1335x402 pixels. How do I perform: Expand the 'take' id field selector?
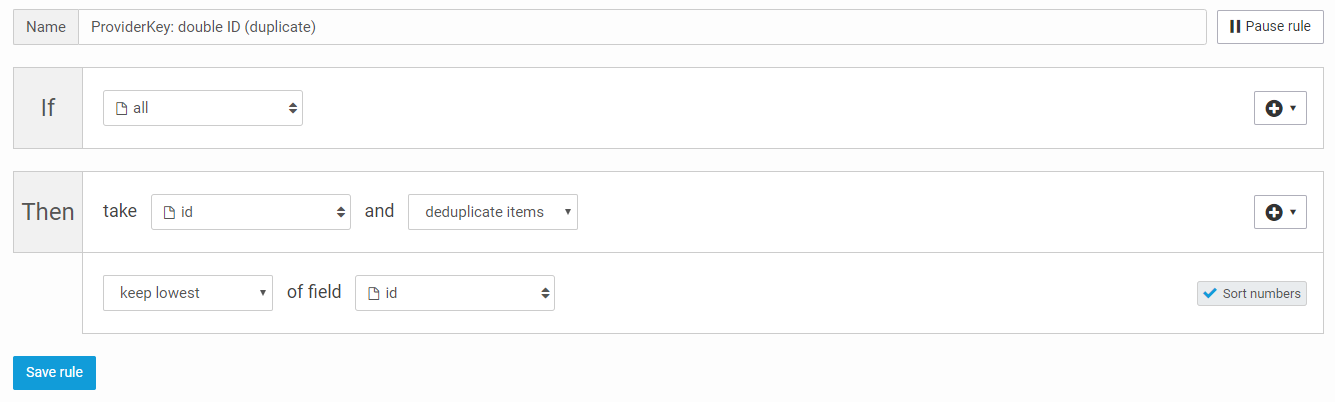point(251,212)
